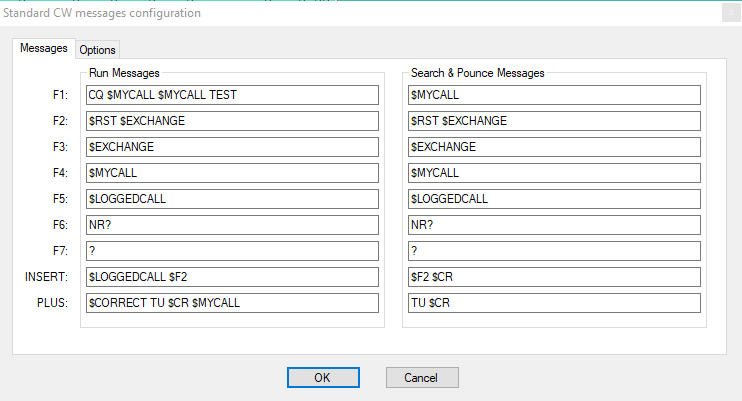
Task: Click the Search & Pounce PLUS field
Action: point(554,303)
